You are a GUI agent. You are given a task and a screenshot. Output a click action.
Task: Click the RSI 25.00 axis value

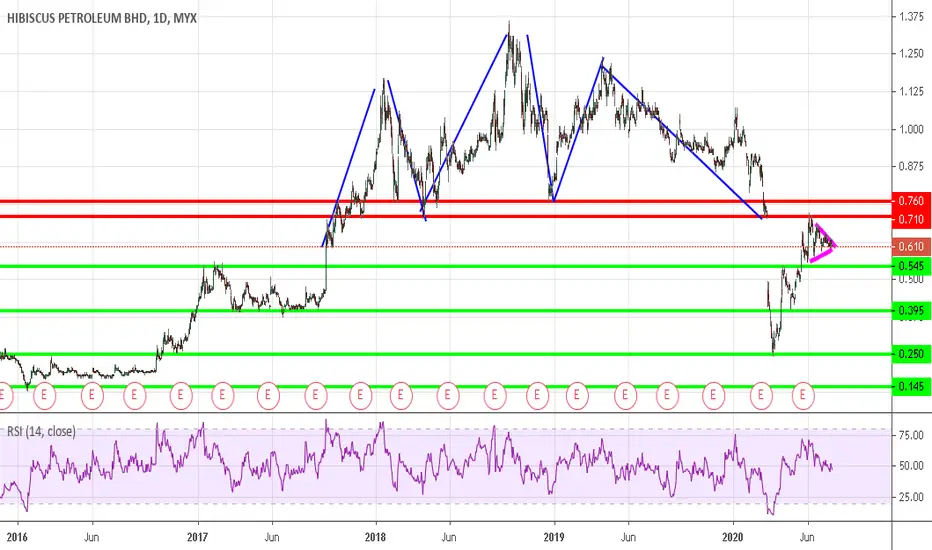tap(911, 497)
